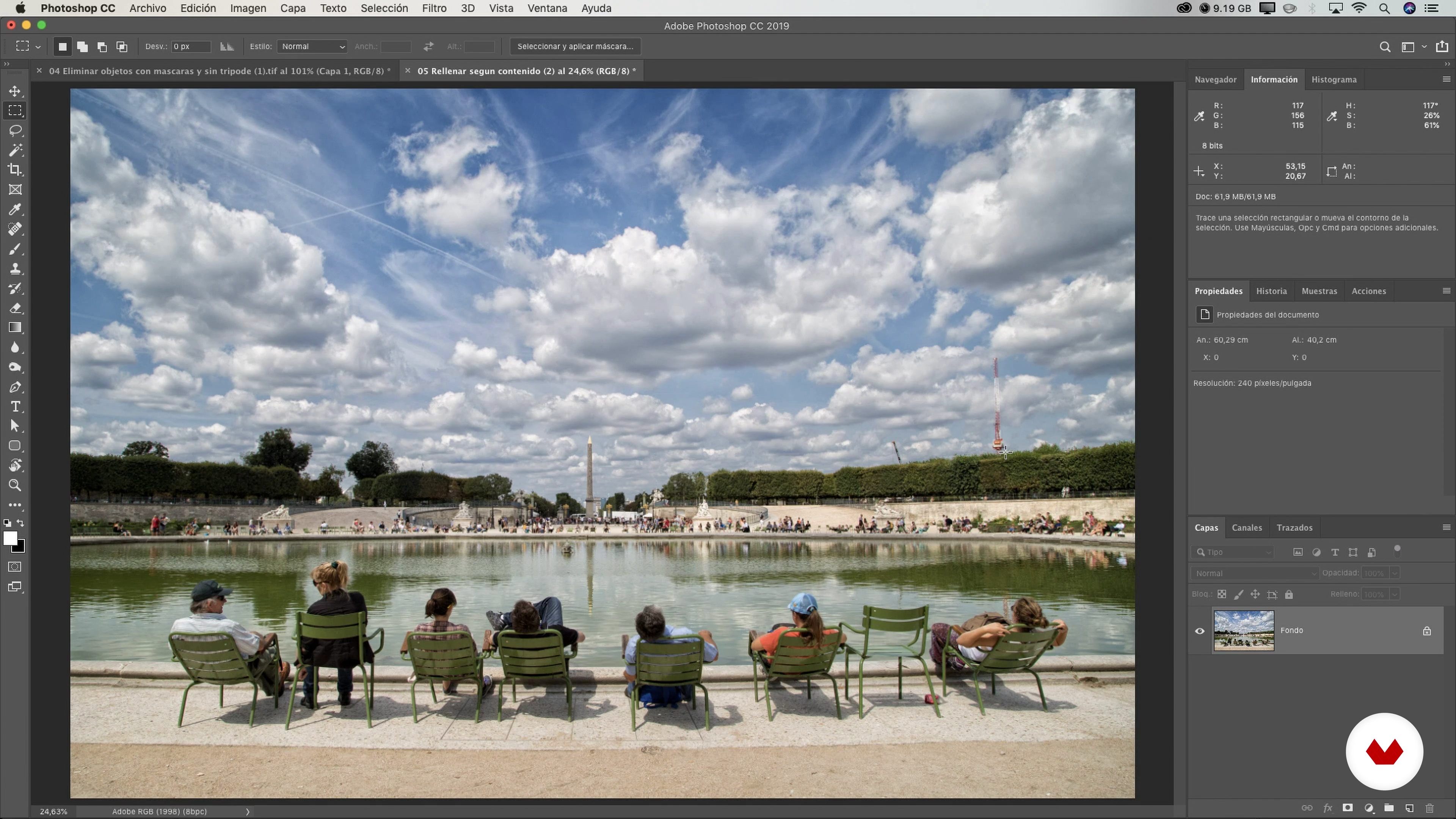Hide the Fondo layer visibility

coord(1199,631)
